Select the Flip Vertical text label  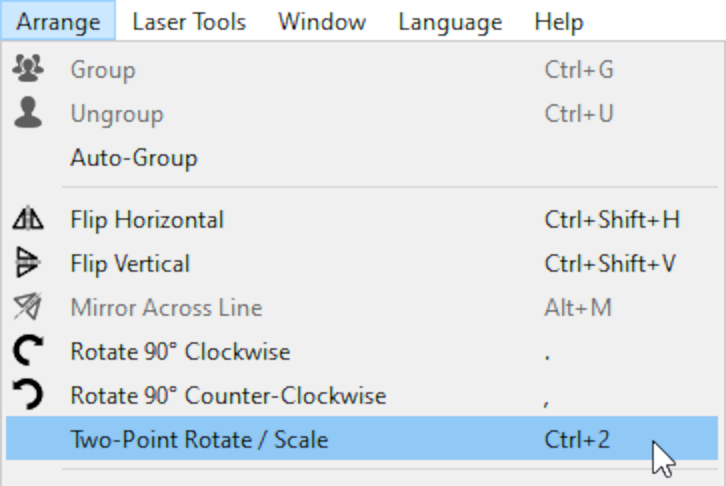click(130, 264)
